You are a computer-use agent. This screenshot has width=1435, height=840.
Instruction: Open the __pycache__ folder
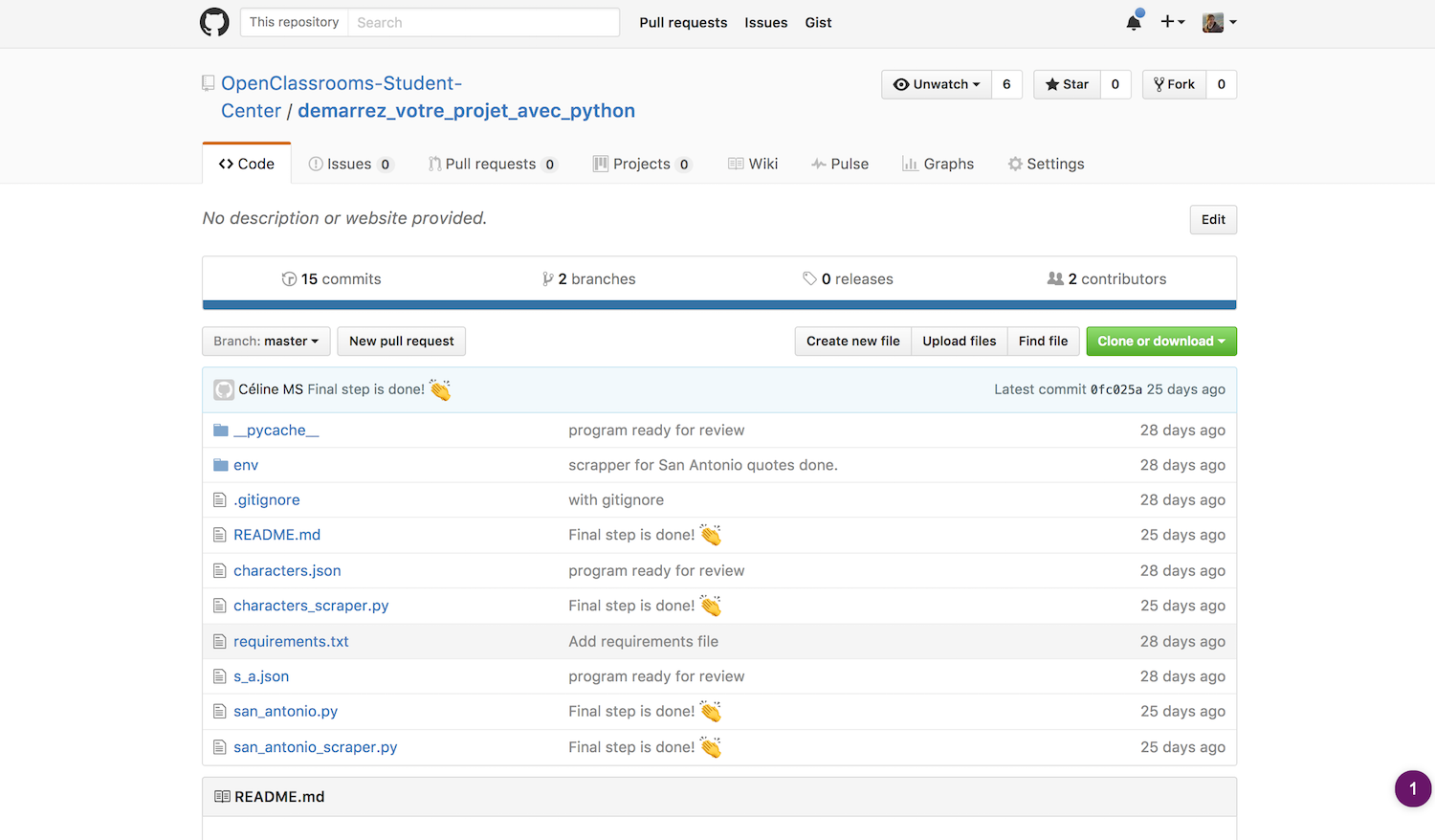click(276, 431)
